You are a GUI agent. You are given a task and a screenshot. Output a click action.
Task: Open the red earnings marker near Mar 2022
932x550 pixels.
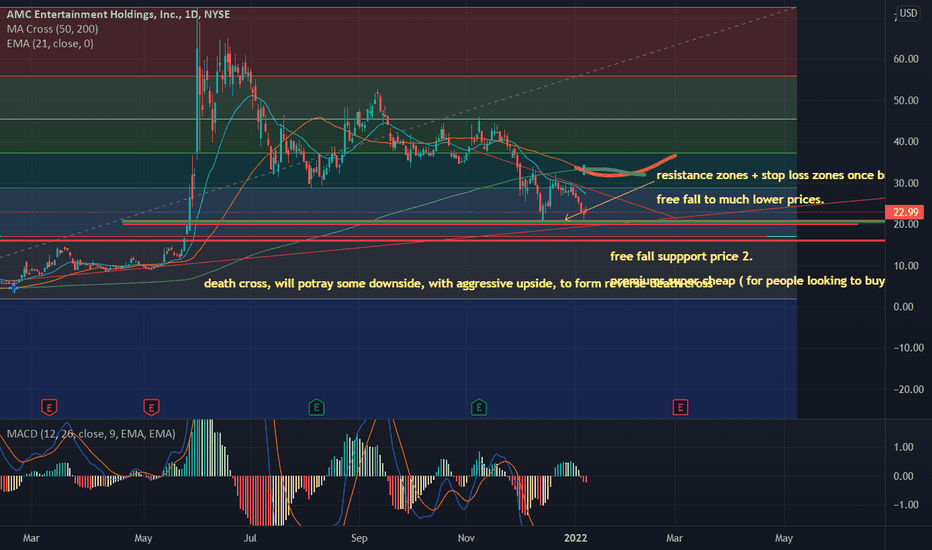tap(680, 407)
